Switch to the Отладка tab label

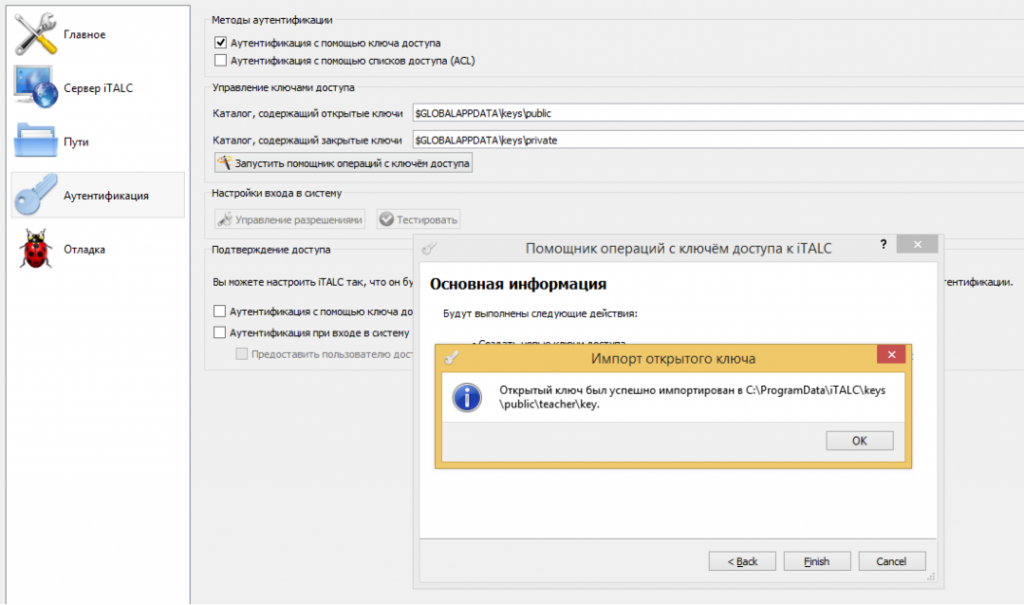84,250
